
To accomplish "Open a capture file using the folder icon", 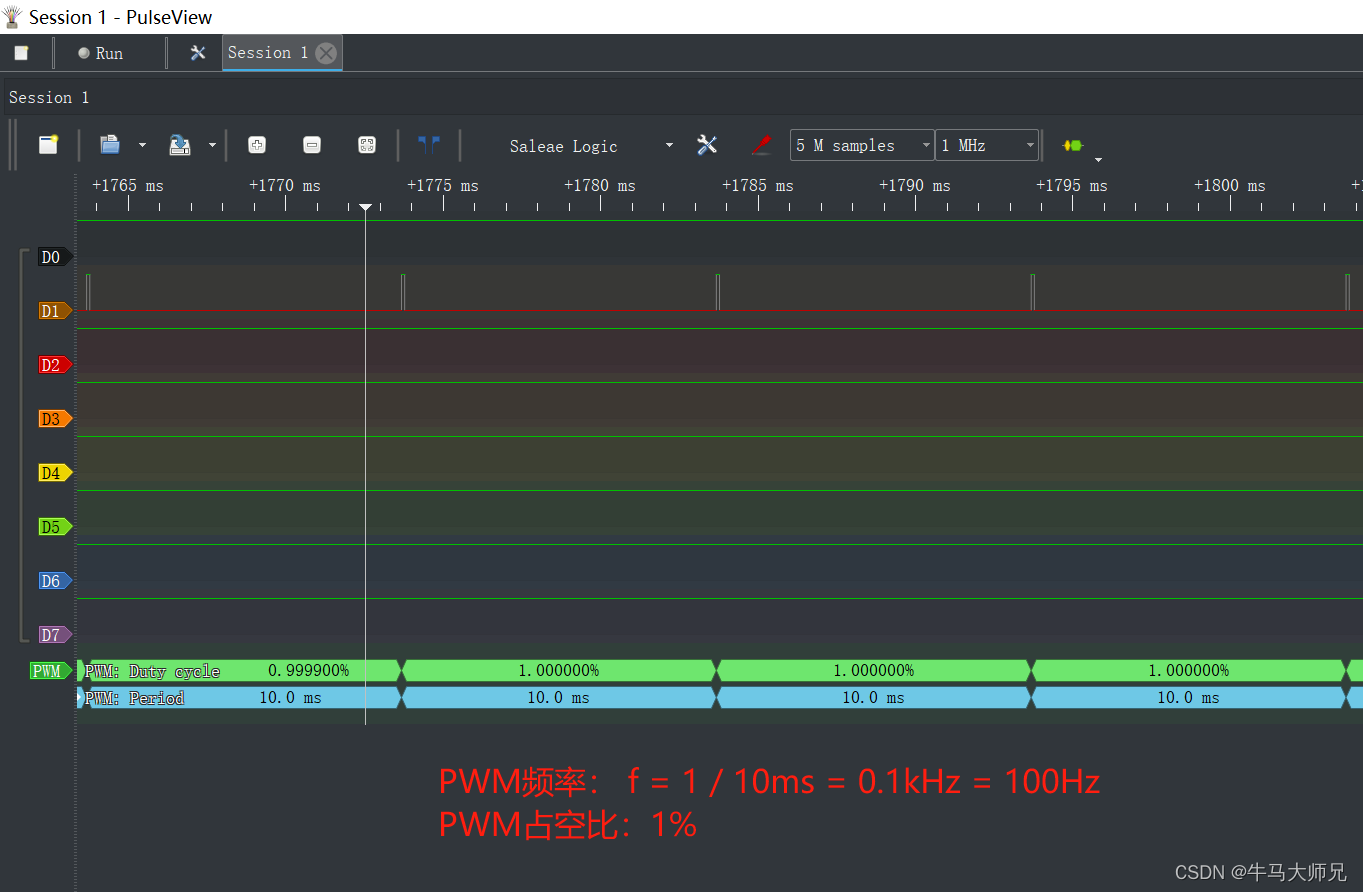I will point(110,144).
